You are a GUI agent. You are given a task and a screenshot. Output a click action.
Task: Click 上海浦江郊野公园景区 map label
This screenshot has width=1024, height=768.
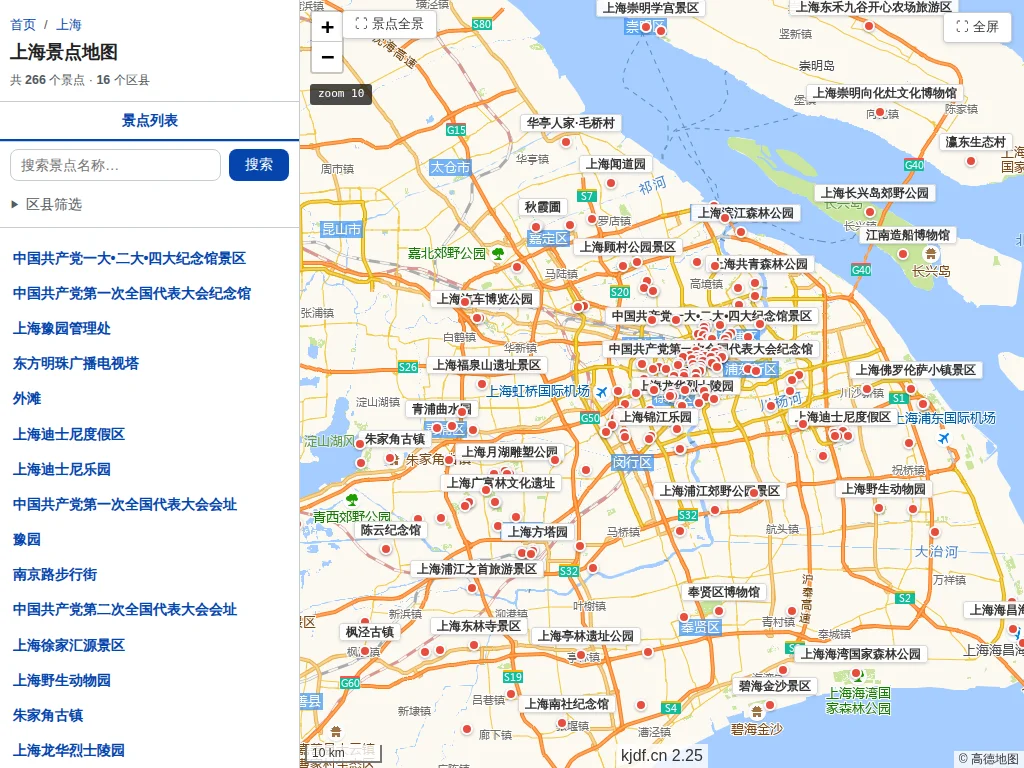pyautogui.click(x=719, y=490)
